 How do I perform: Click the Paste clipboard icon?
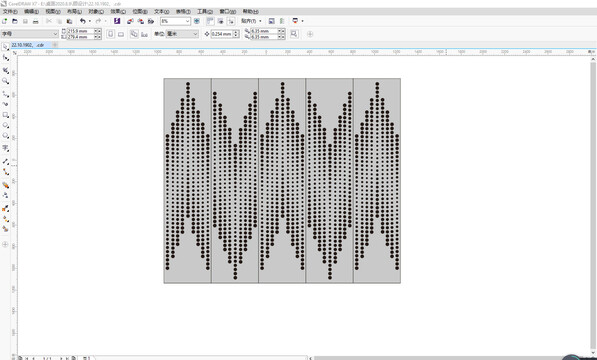coord(69,21)
